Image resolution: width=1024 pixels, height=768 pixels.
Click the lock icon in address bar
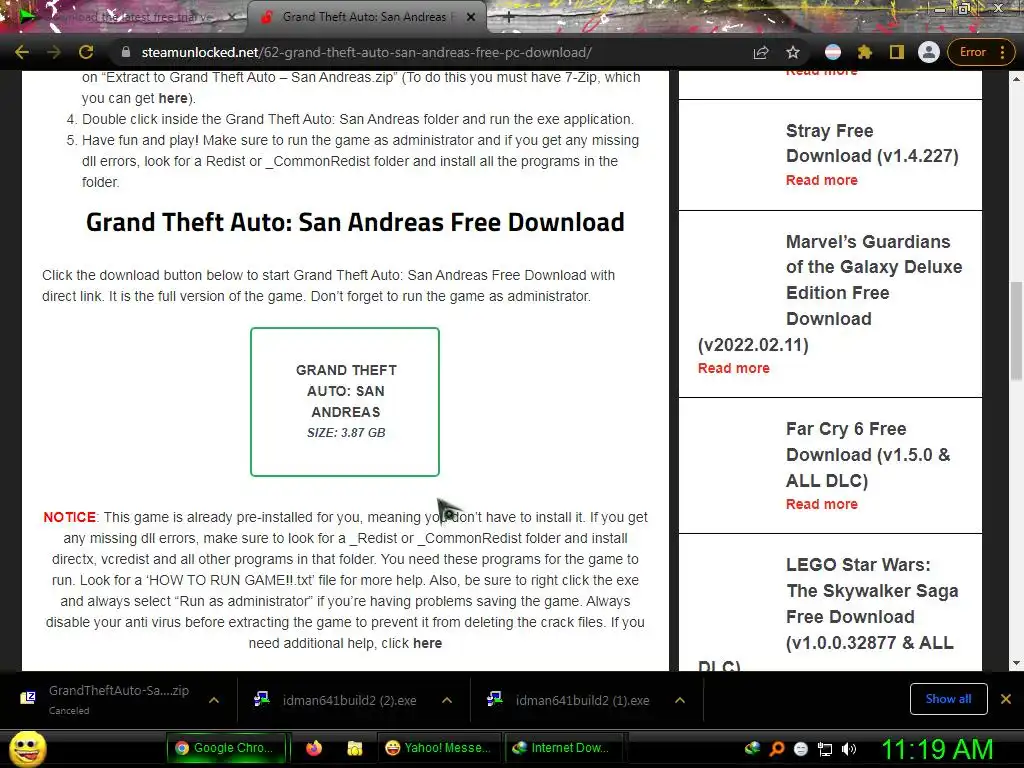point(125,52)
